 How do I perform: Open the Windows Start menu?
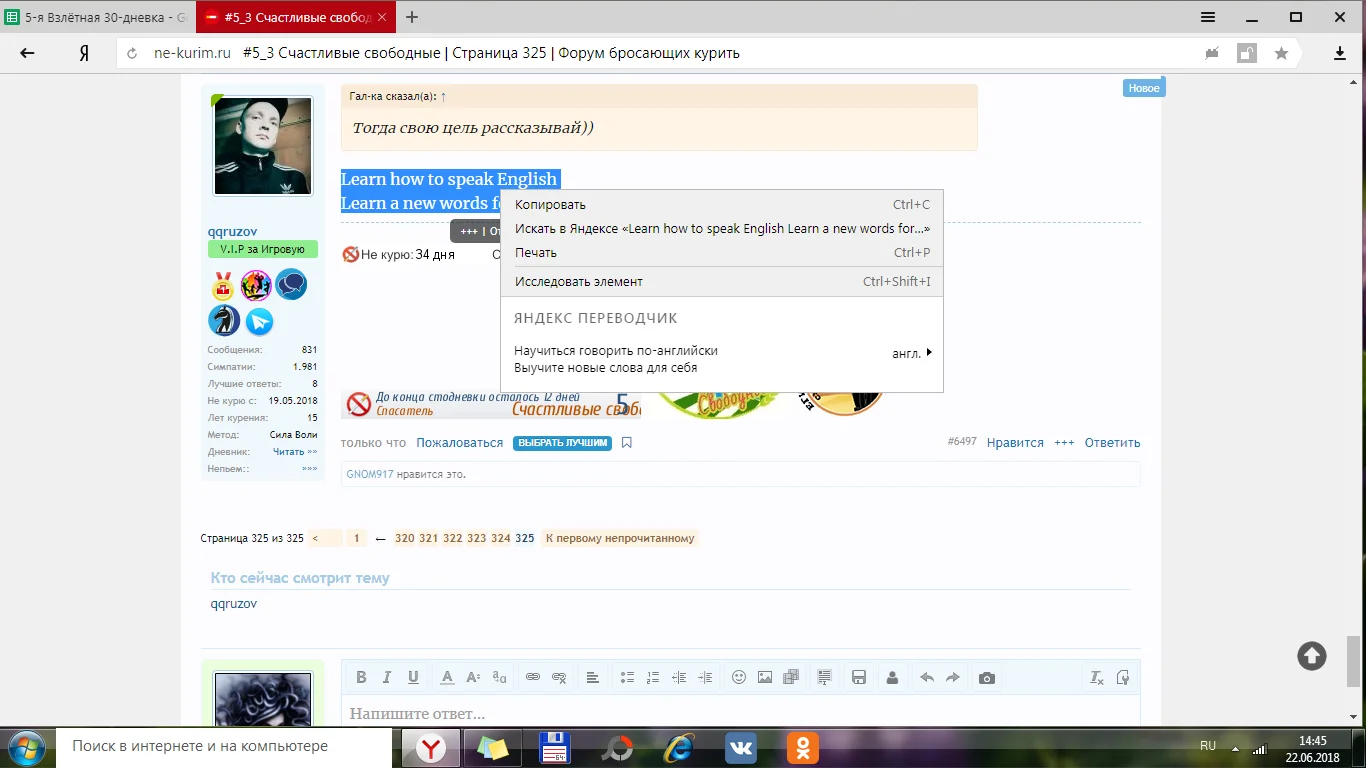click(x=26, y=747)
